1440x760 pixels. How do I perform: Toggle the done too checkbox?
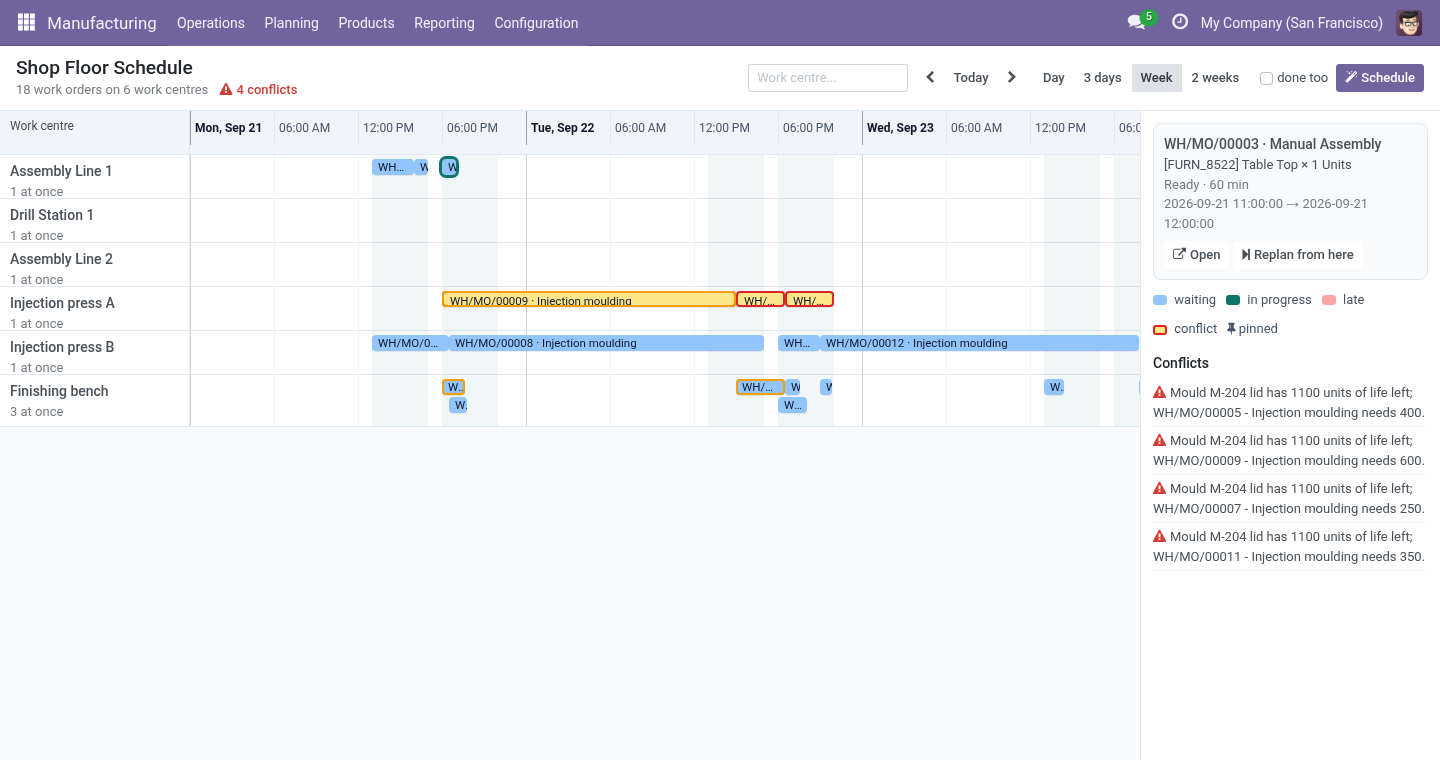pyautogui.click(x=1266, y=78)
